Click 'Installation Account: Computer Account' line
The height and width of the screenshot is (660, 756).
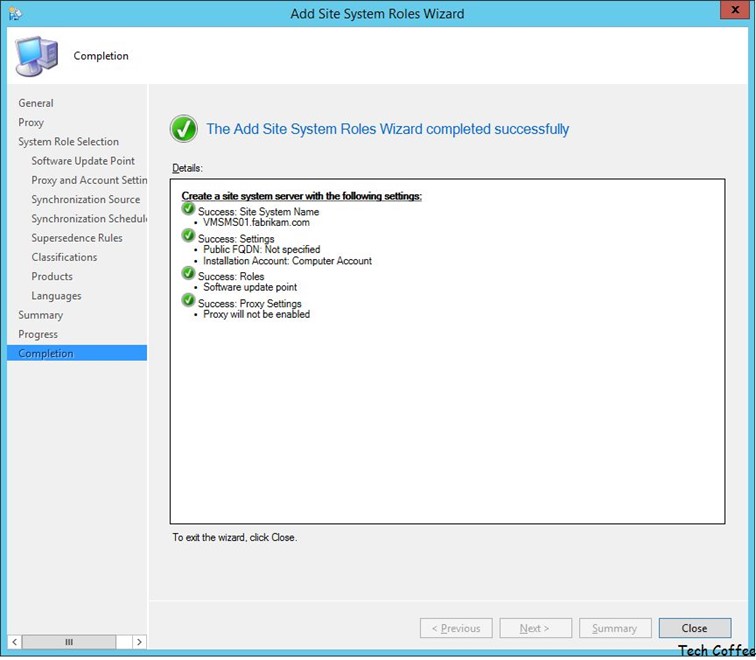tap(287, 261)
